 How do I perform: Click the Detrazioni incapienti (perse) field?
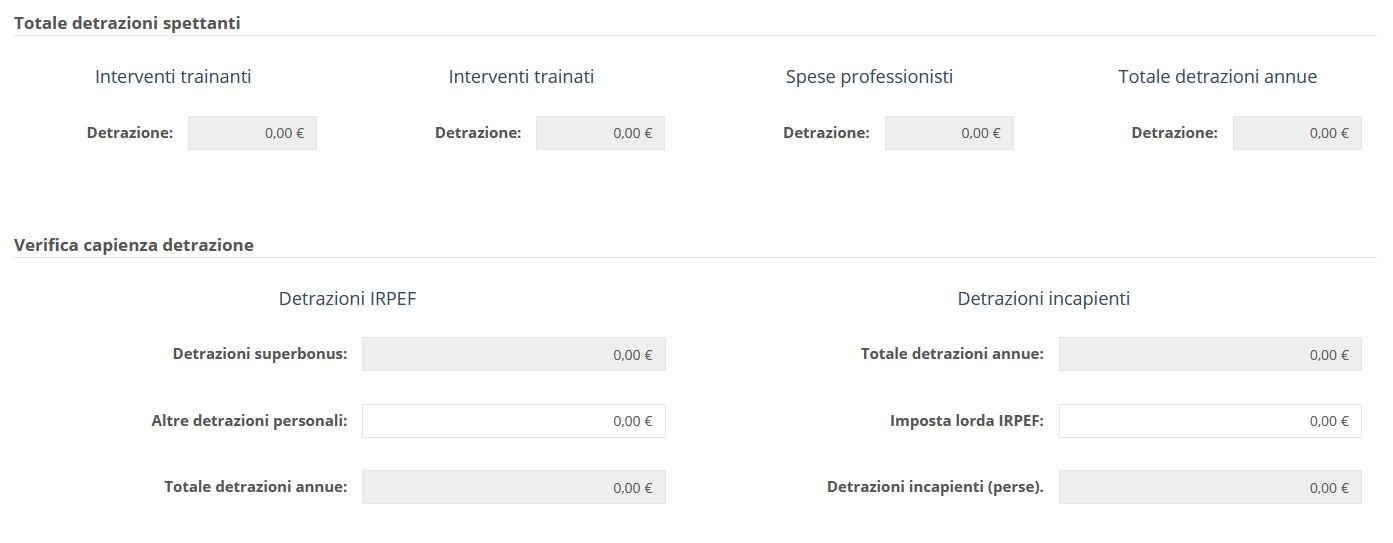coord(1210,488)
